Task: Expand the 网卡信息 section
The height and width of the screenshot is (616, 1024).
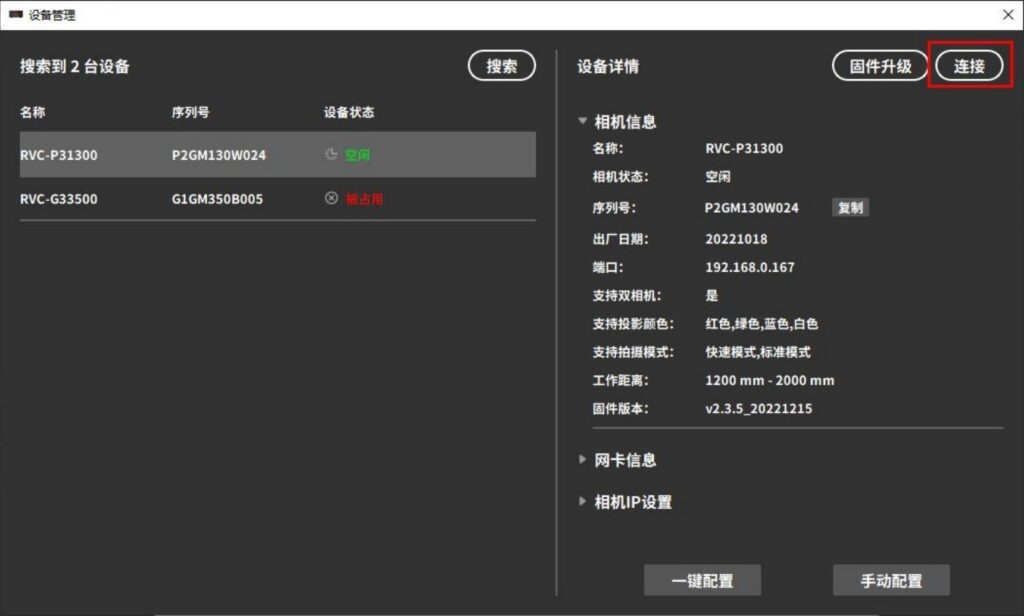Action: point(583,460)
